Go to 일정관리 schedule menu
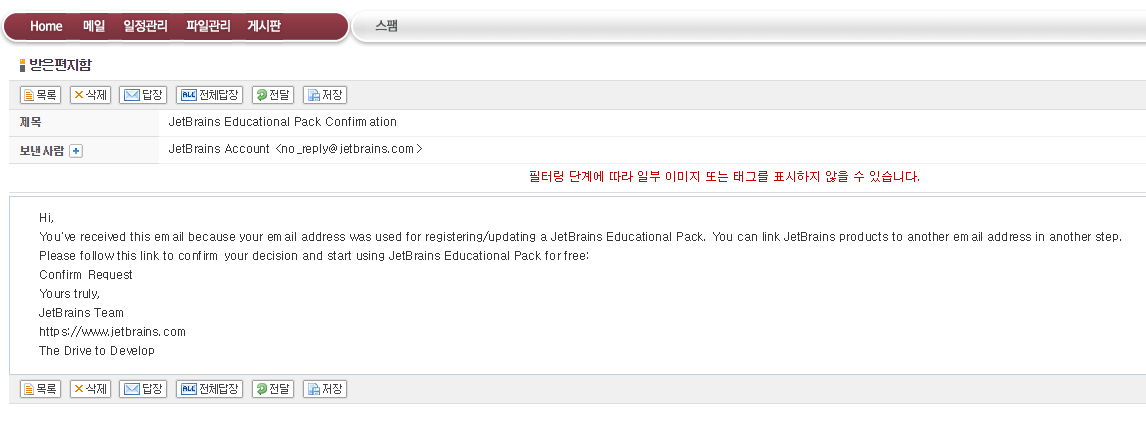Screen dimensions: 1146x423 [145, 26]
